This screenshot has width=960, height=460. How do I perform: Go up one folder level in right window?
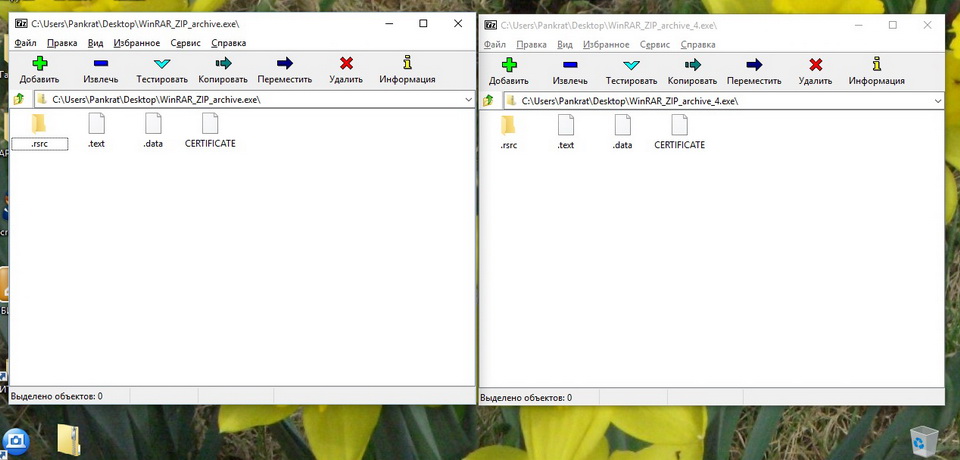(489, 100)
